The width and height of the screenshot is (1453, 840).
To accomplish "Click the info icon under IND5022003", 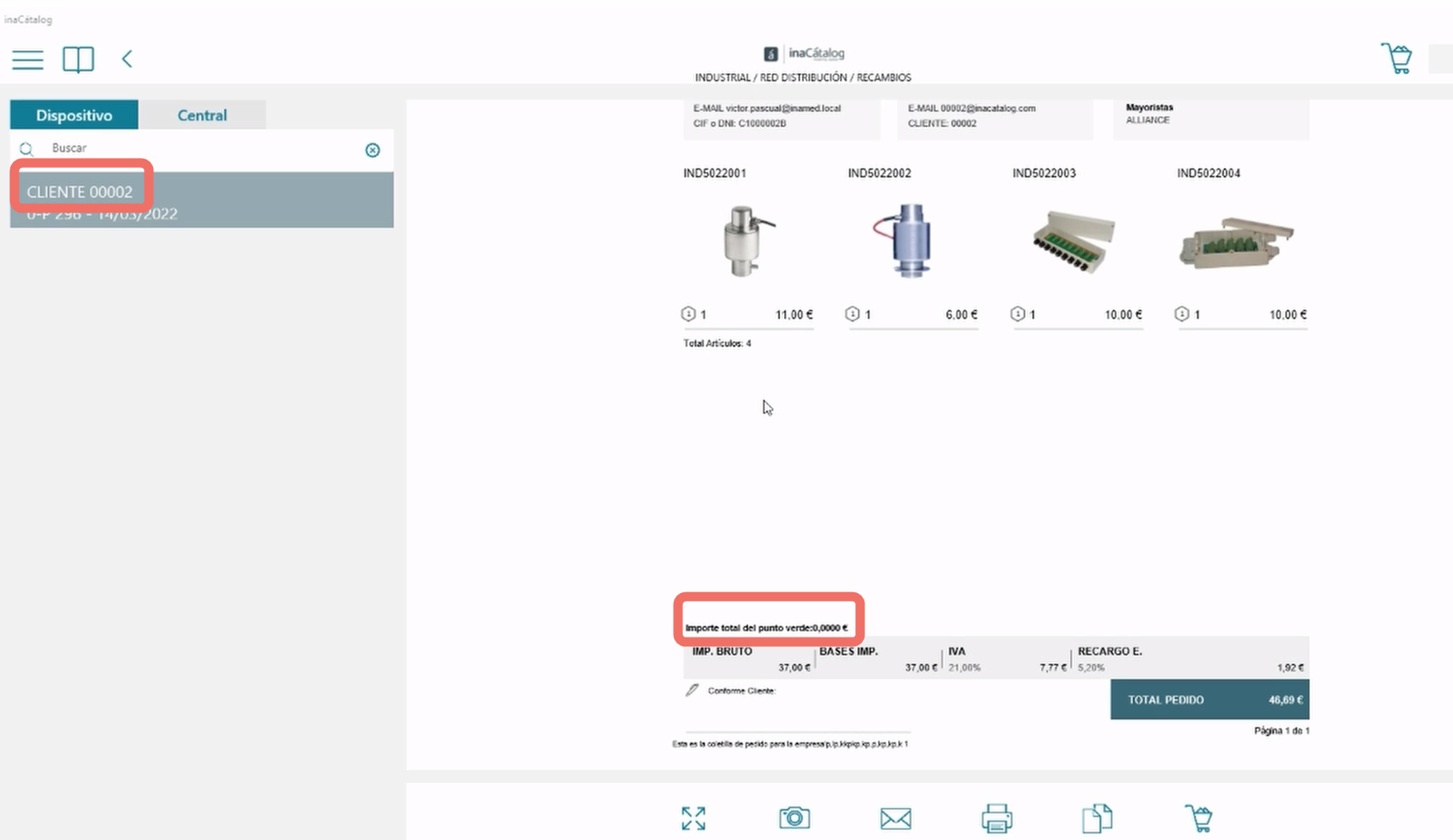I will (1017, 313).
